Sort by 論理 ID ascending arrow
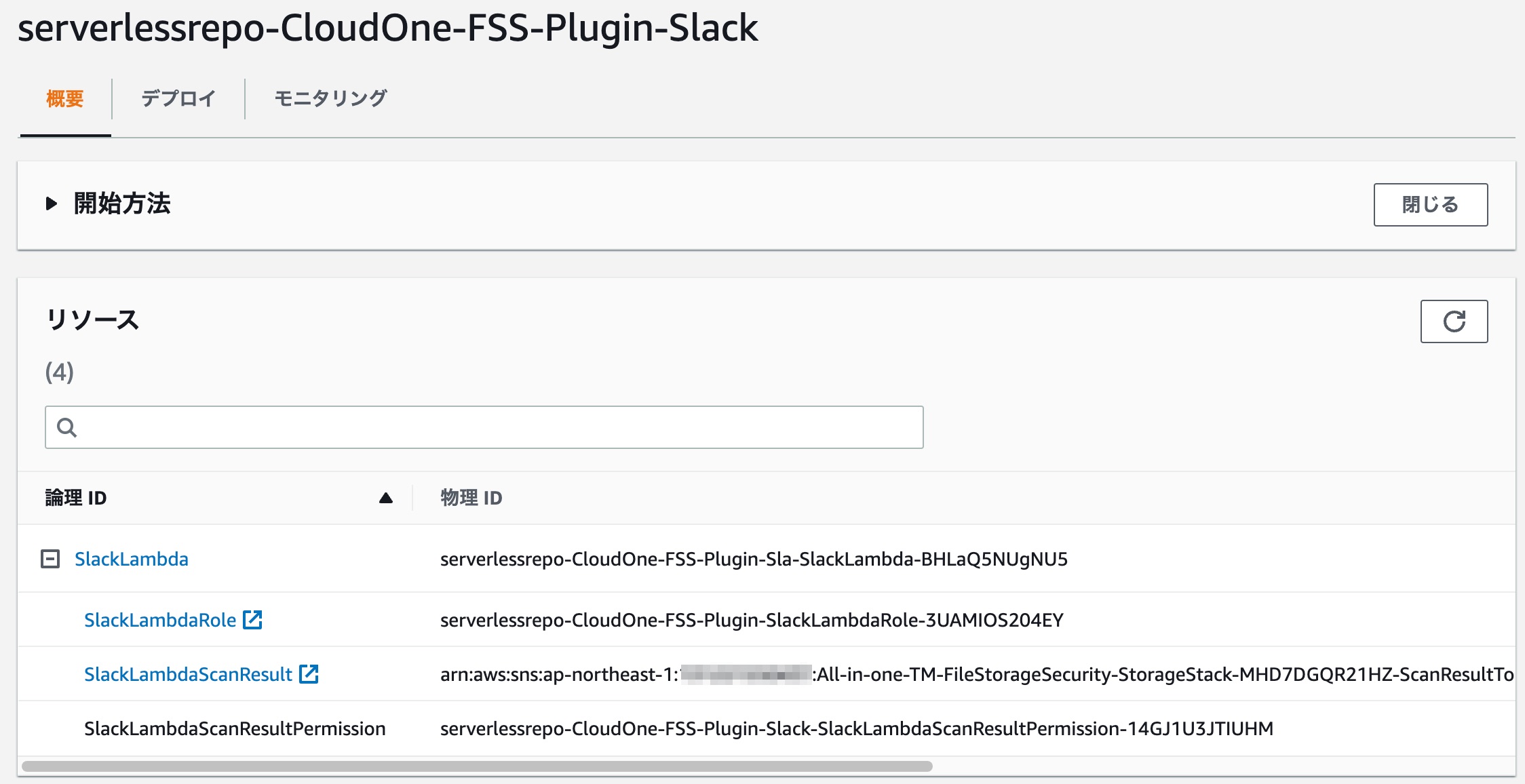1525x784 pixels. pos(386,498)
